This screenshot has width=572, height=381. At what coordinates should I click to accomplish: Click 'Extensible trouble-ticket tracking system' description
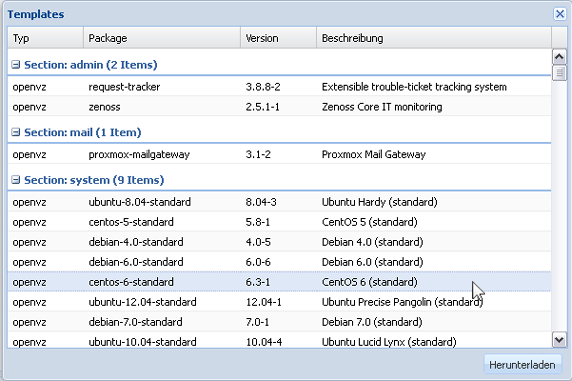click(414, 87)
